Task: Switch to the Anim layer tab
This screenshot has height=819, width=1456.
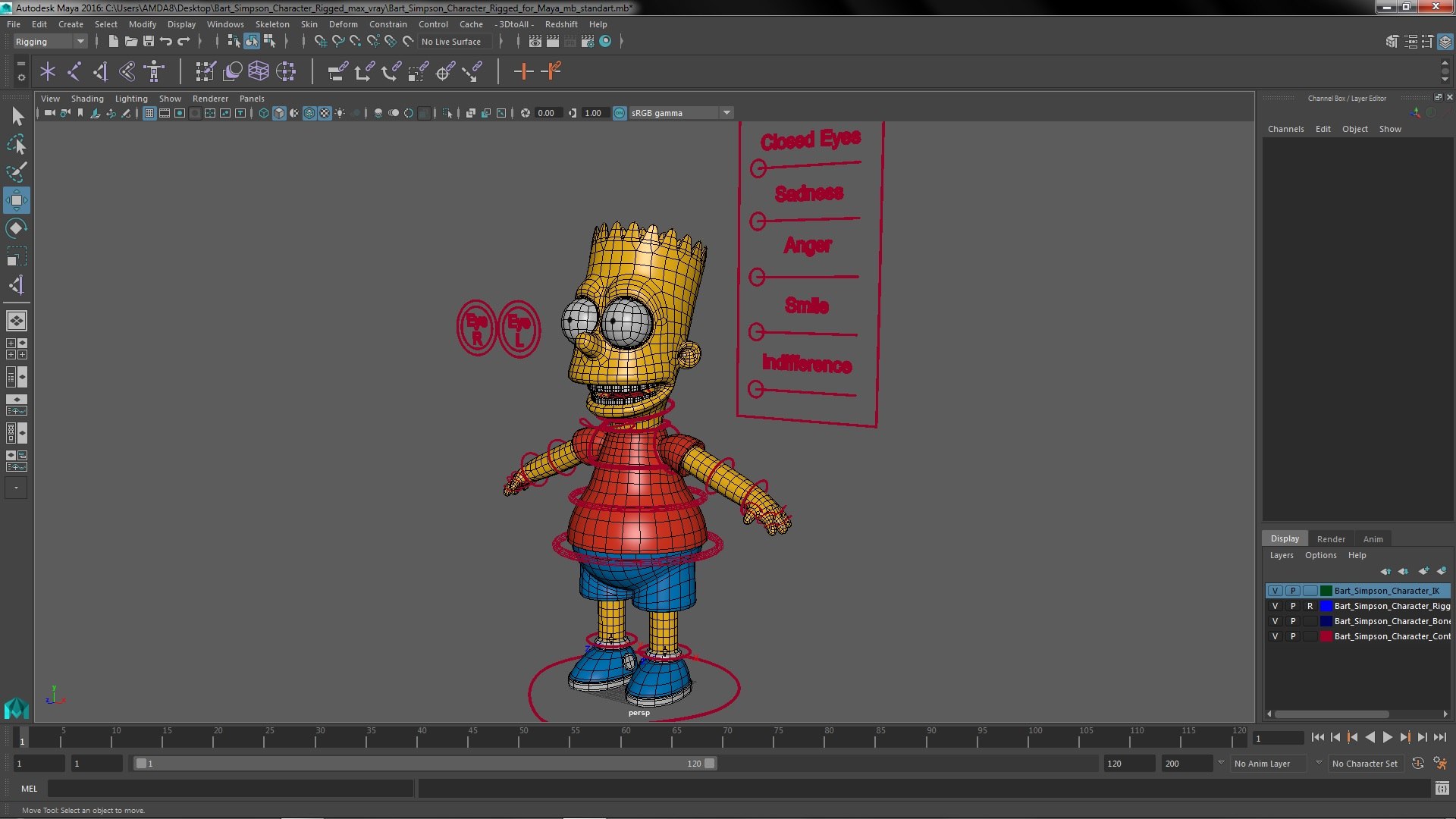Action: tap(1373, 539)
